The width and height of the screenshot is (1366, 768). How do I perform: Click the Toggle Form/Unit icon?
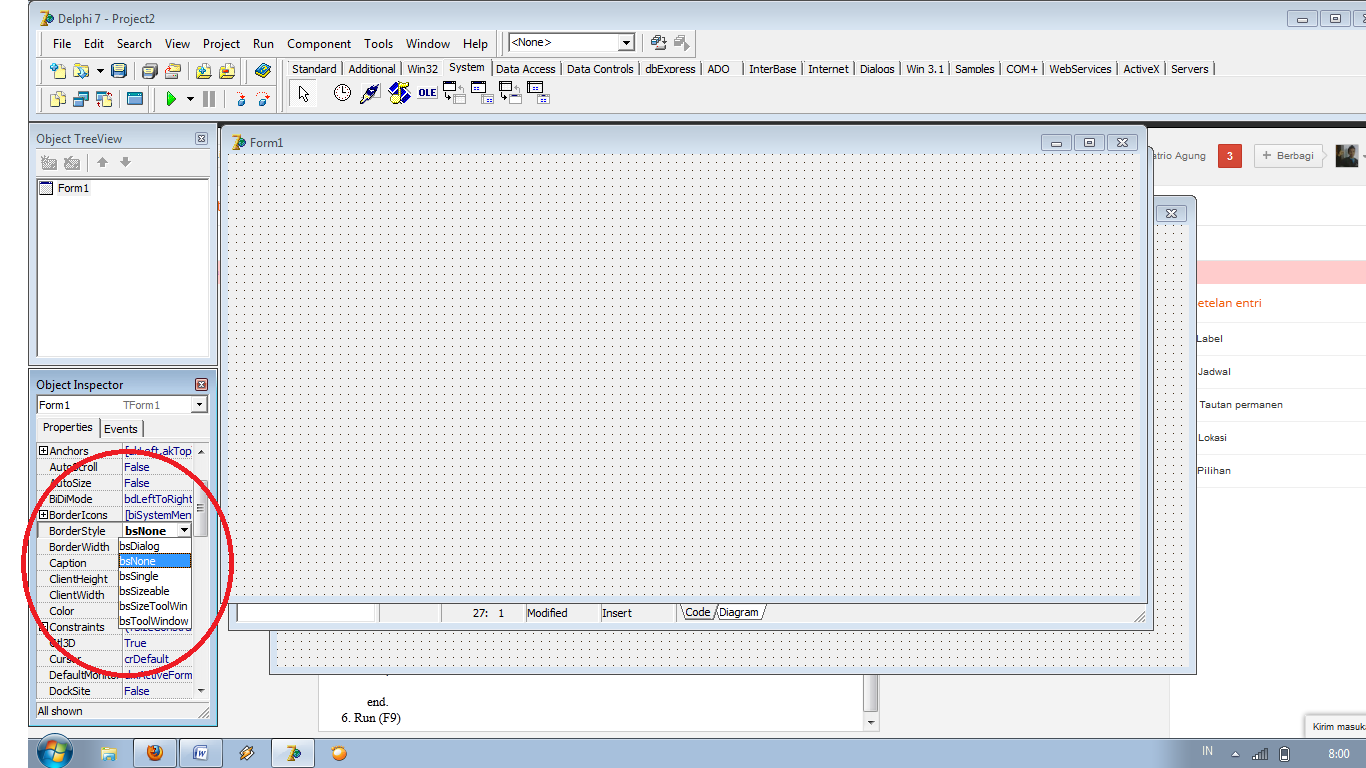(x=104, y=99)
